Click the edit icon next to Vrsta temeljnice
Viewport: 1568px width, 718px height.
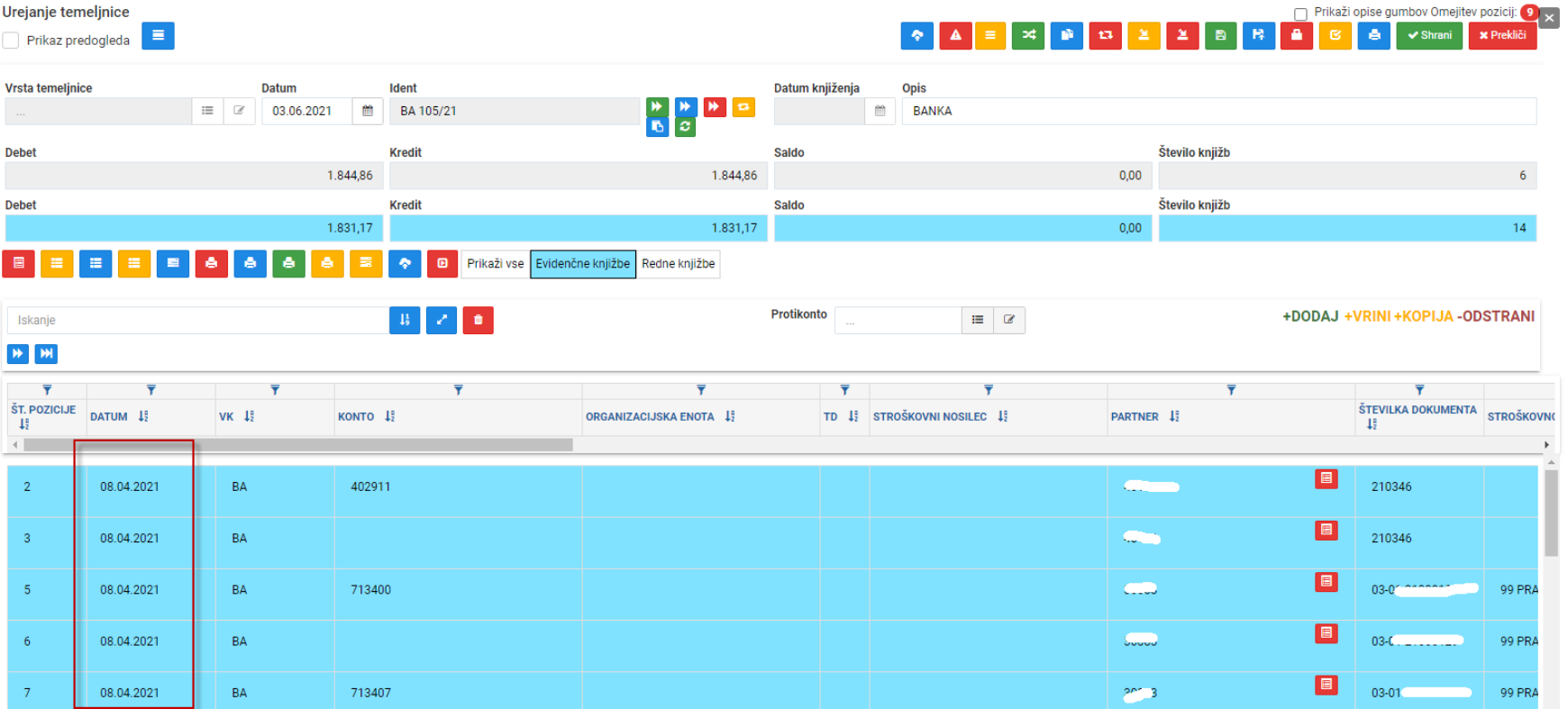239,111
